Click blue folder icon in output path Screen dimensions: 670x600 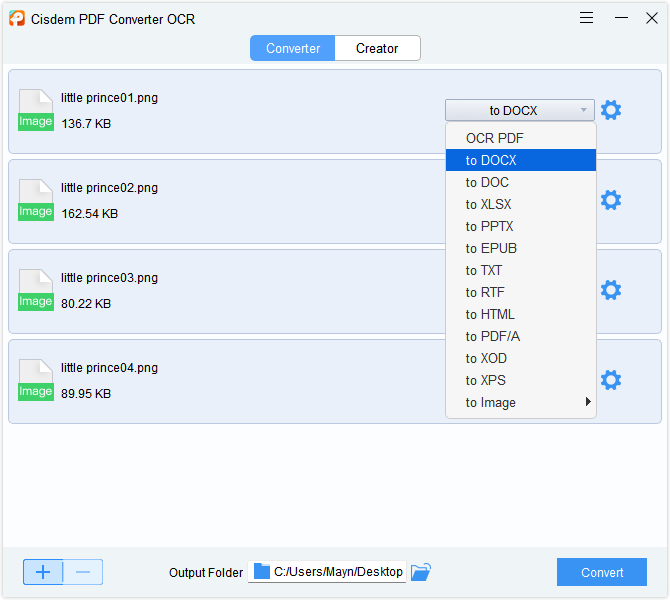pyautogui.click(x=262, y=571)
